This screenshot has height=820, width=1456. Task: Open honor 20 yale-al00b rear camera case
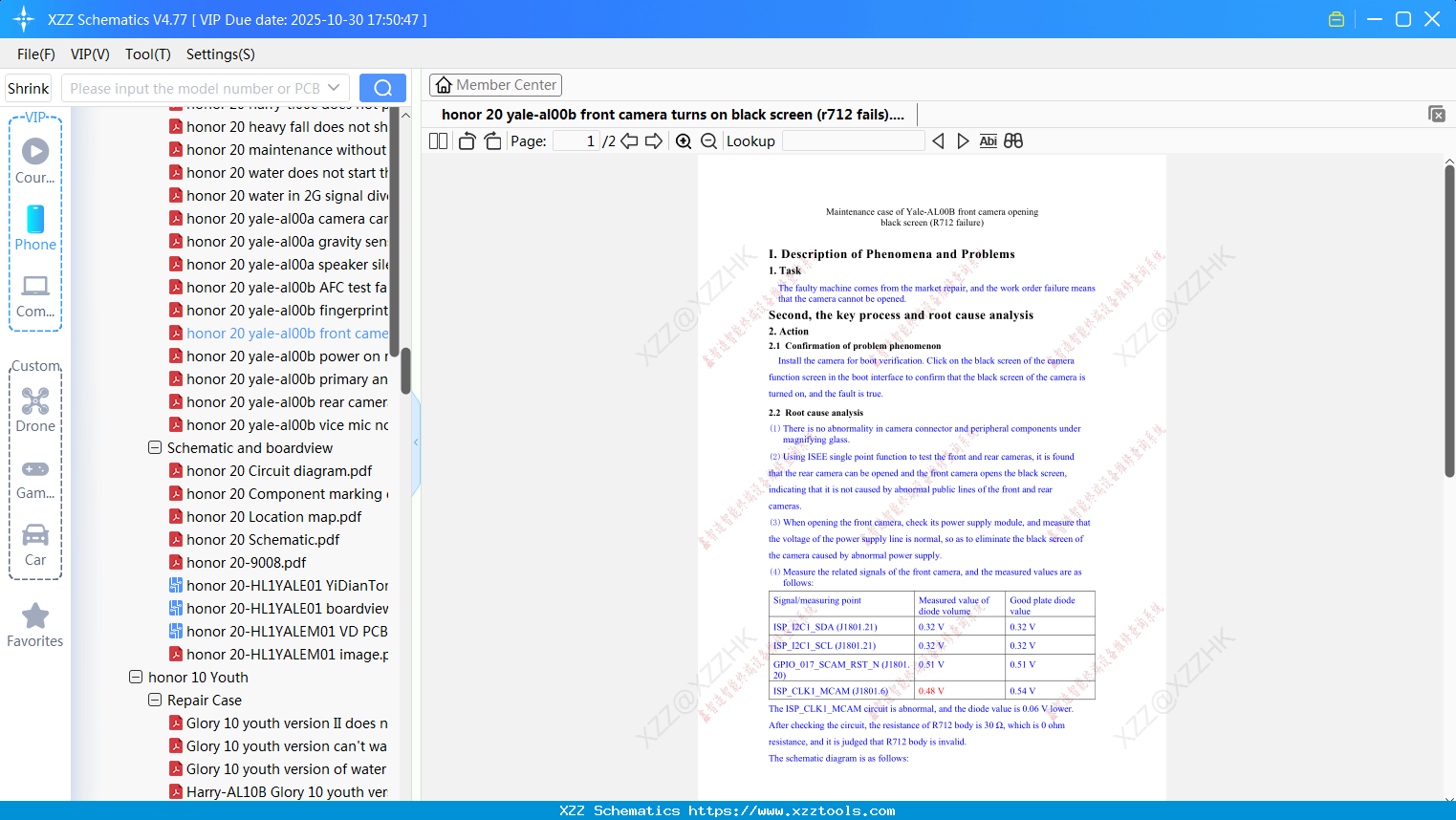[279, 402]
